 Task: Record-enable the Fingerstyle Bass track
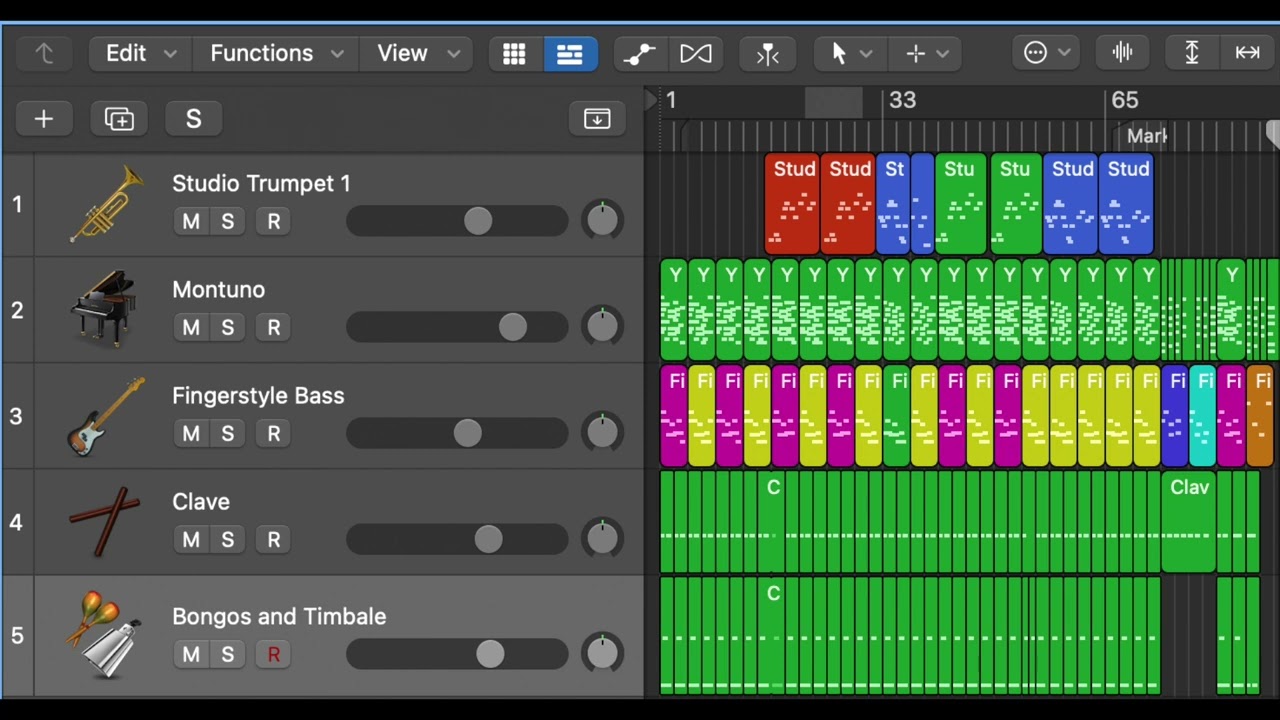point(273,433)
